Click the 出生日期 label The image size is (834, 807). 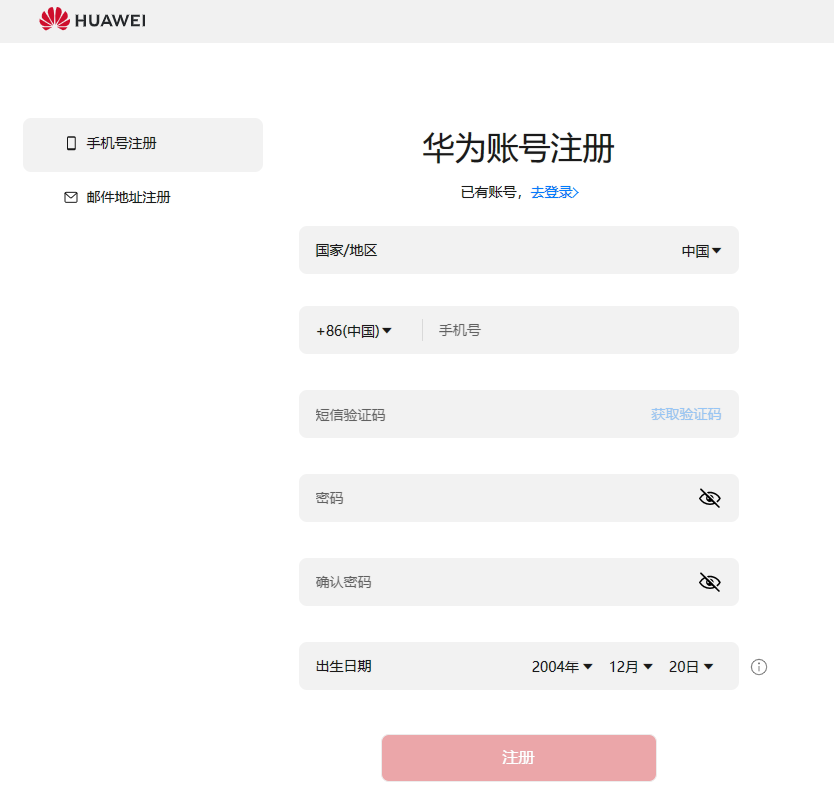click(x=344, y=666)
